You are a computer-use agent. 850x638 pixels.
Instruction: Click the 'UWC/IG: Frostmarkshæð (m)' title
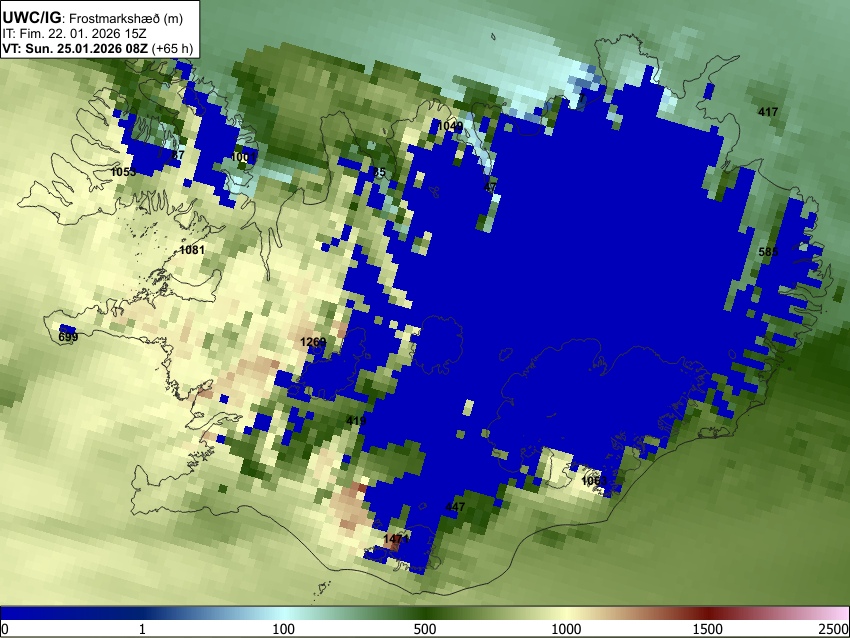(x=93, y=18)
